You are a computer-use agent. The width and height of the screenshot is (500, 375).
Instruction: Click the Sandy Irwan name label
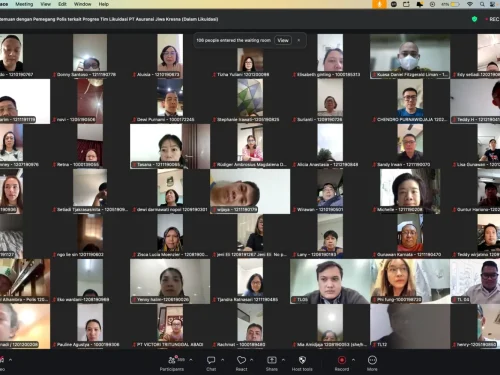pyautogui.click(x=401, y=165)
